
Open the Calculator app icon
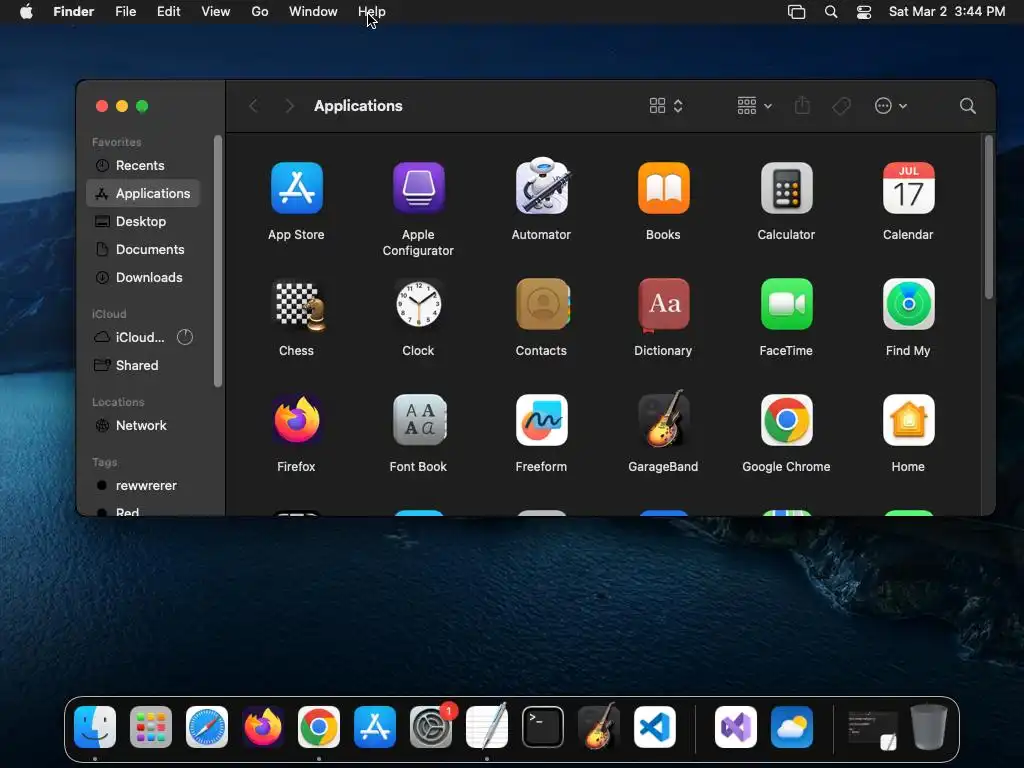786,188
